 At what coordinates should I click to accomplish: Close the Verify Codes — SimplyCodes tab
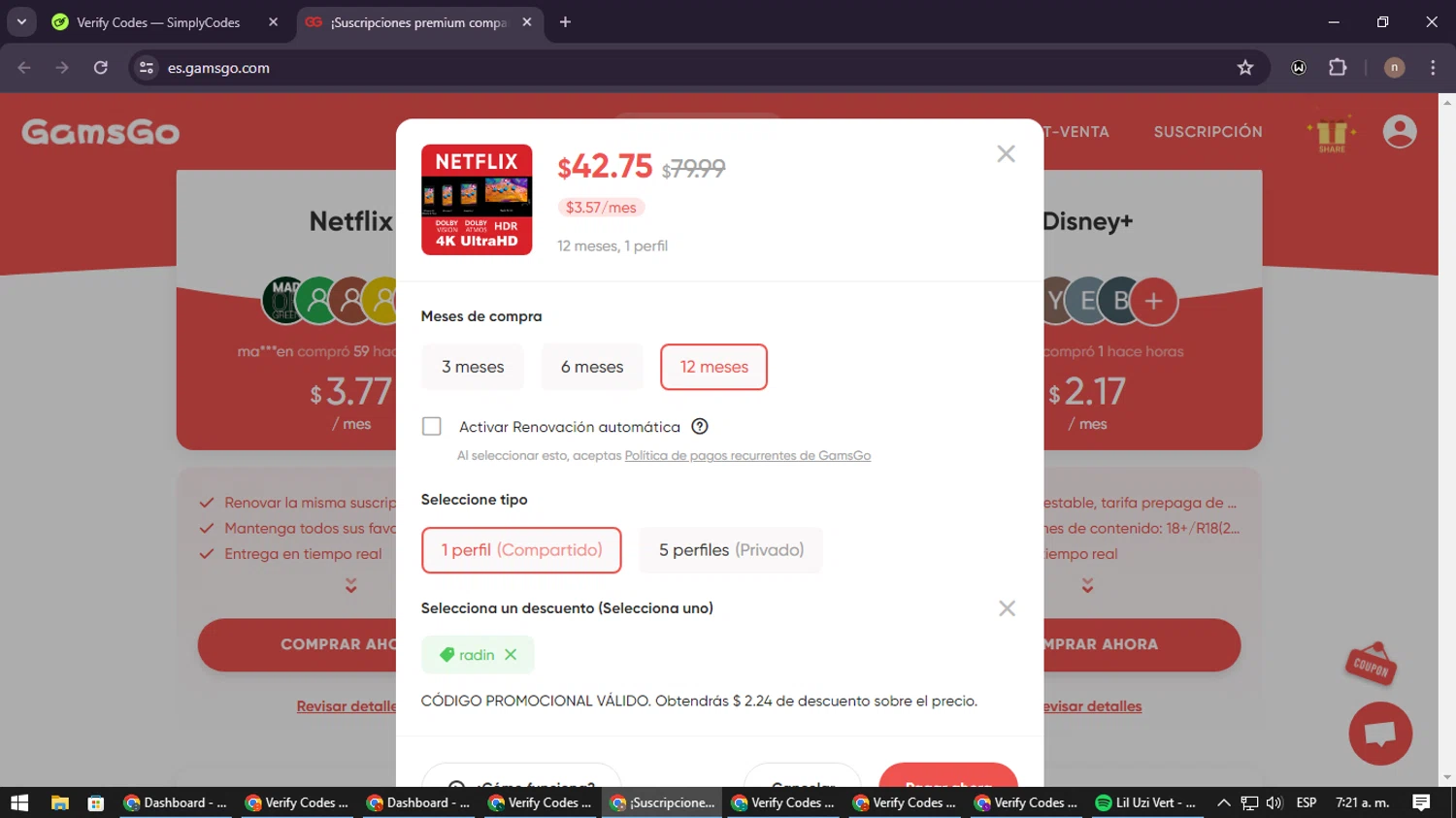(x=273, y=22)
